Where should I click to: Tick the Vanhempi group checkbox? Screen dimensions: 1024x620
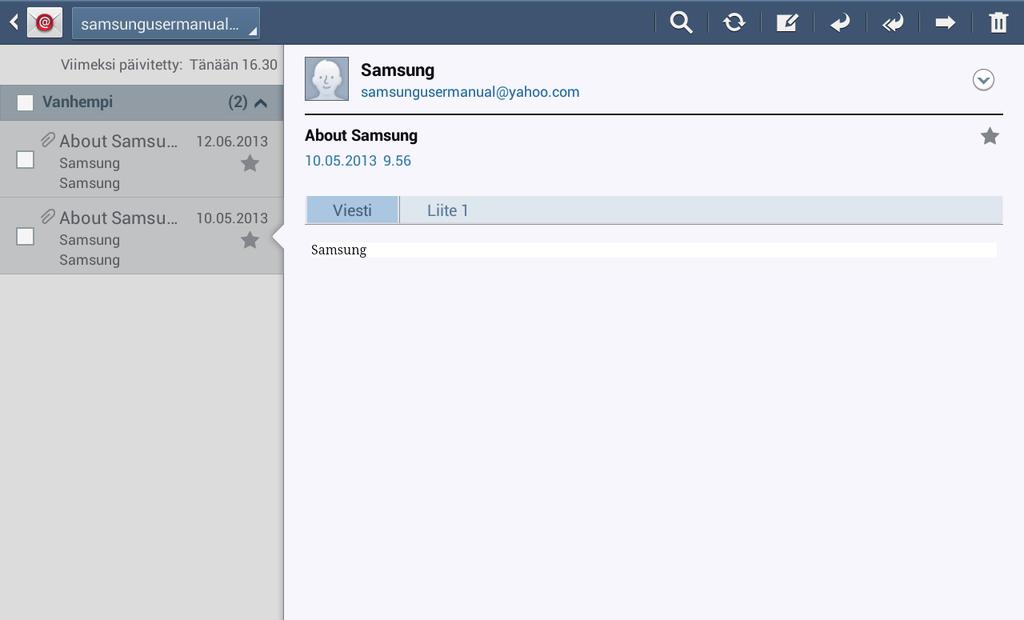click(x=25, y=103)
